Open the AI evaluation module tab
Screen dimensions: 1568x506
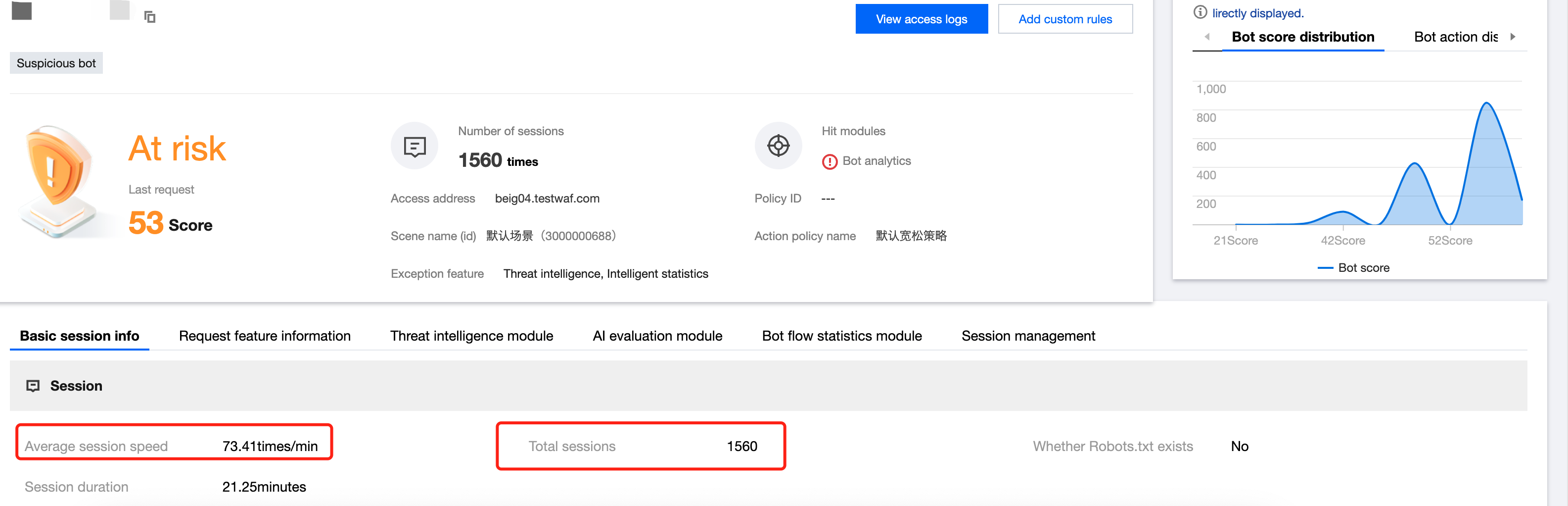click(x=657, y=336)
